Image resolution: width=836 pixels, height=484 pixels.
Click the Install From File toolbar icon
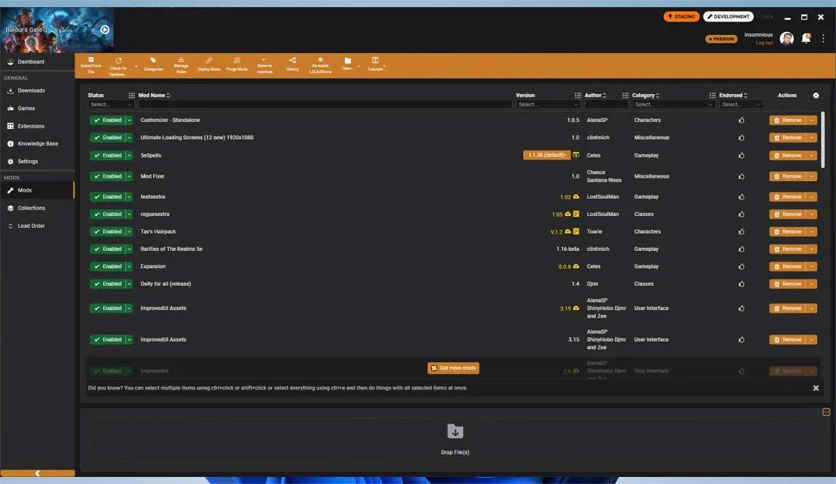coord(91,60)
